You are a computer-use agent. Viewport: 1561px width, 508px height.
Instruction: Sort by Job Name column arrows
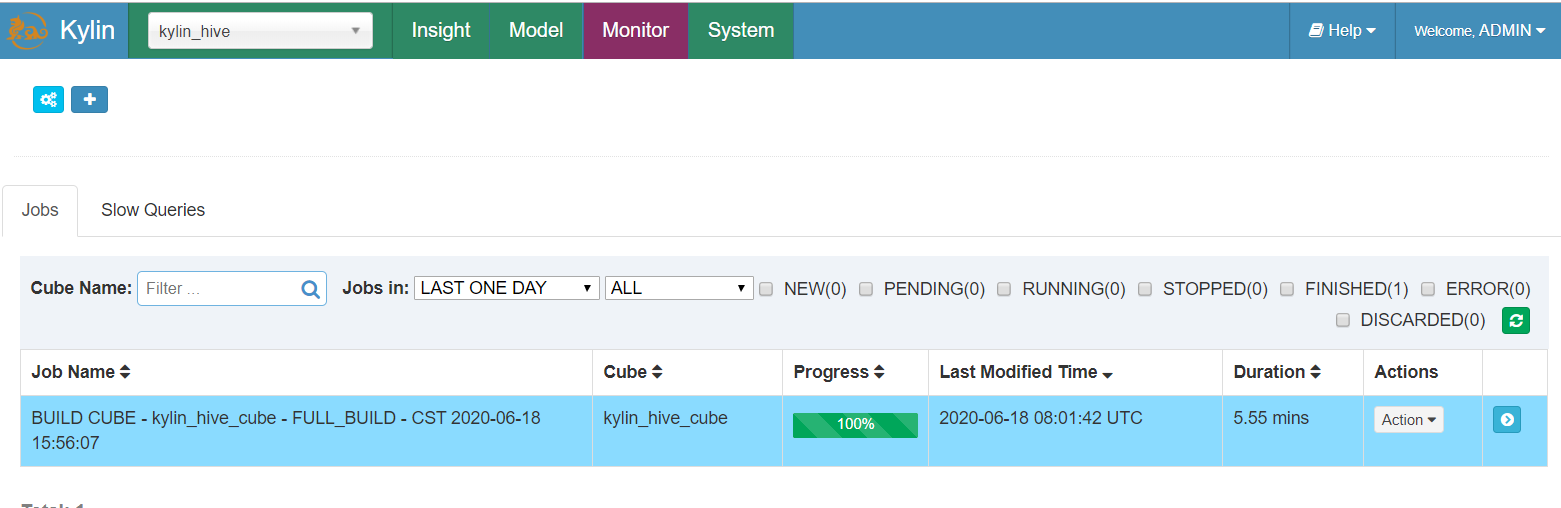(x=125, y=372)
